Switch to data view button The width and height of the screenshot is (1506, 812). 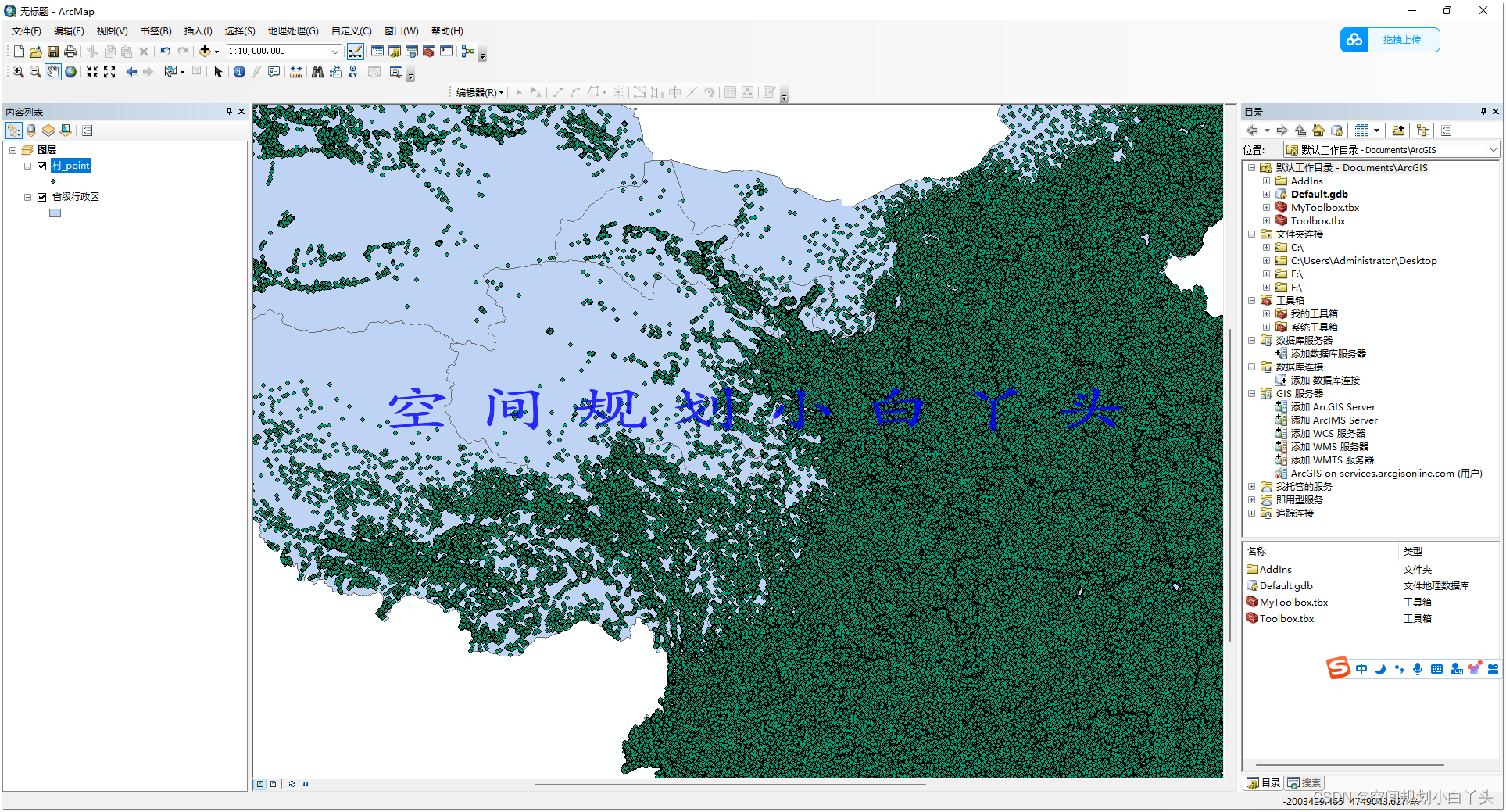[x=260, y=784]
